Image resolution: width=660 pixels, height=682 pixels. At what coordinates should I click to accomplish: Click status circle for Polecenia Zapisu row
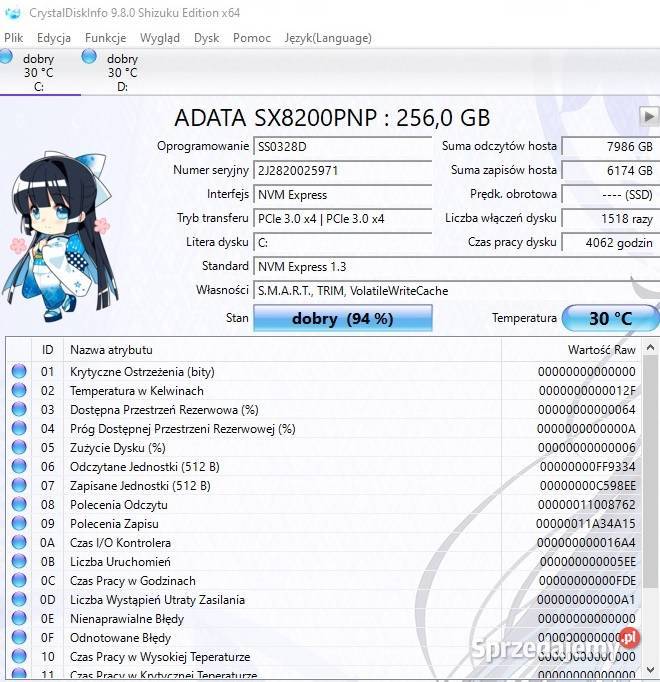[x=19, y=523]
